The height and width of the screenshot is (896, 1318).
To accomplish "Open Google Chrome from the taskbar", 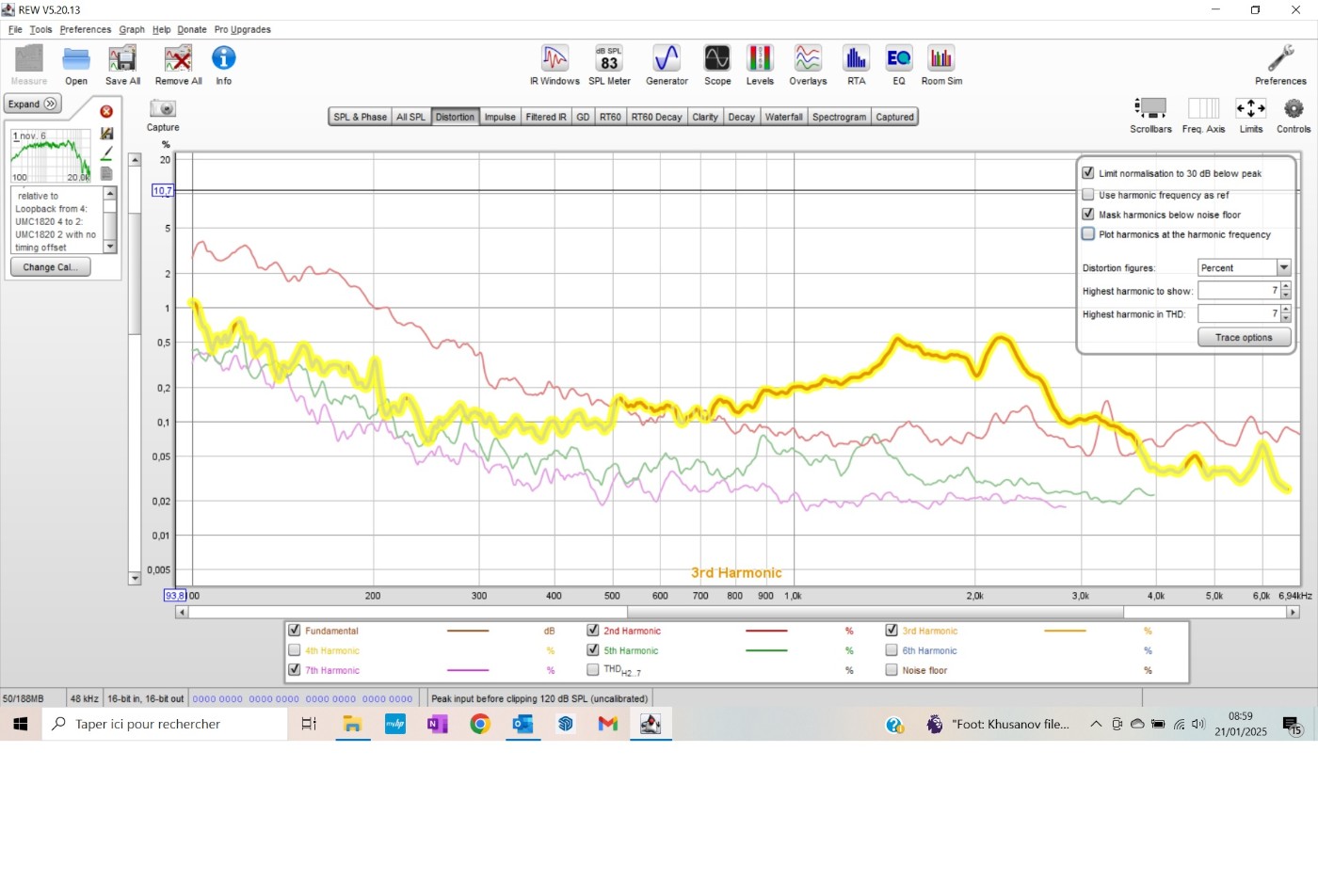I will coord(480,724).
